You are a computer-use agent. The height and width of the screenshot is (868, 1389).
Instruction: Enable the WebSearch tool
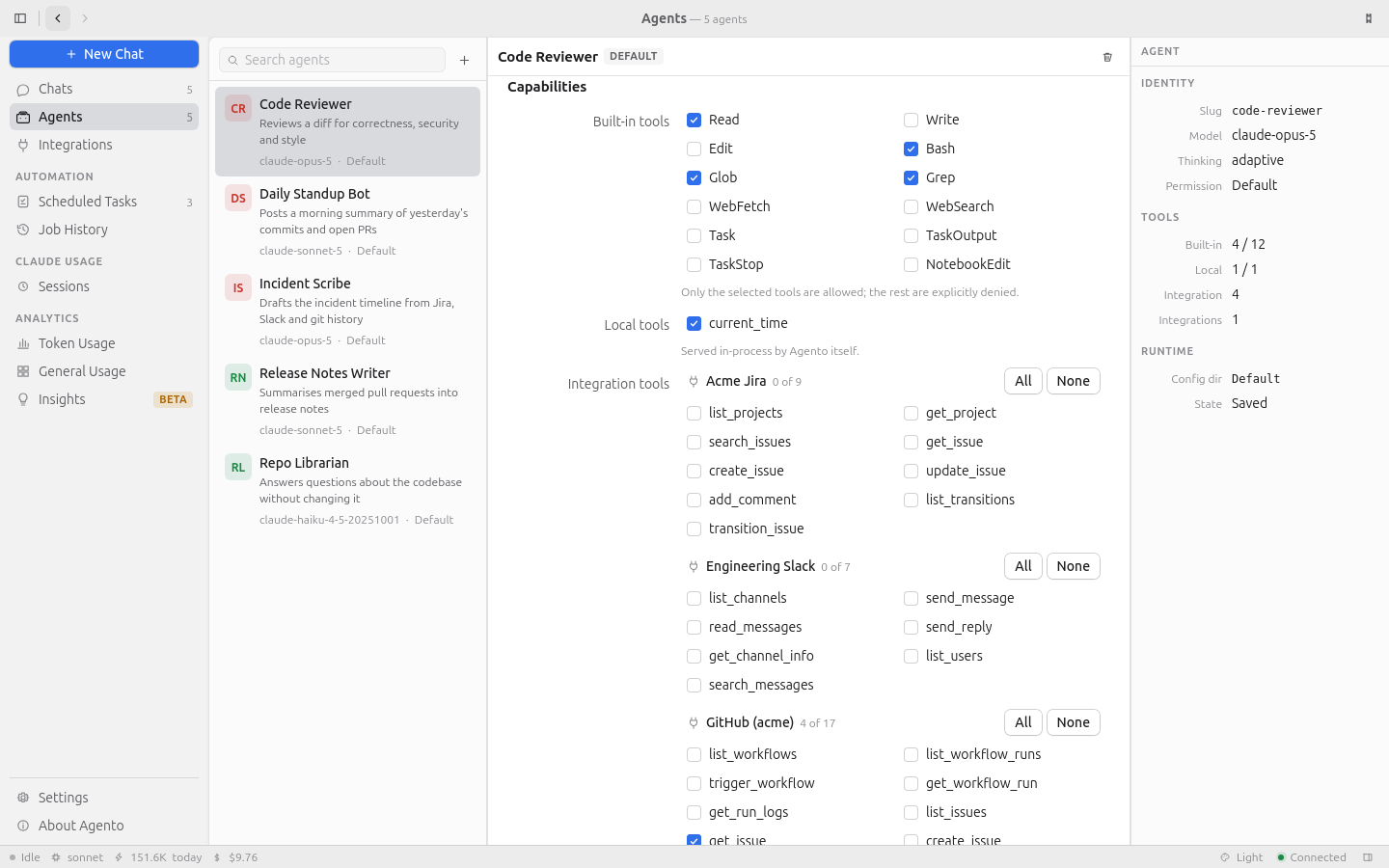911,206
